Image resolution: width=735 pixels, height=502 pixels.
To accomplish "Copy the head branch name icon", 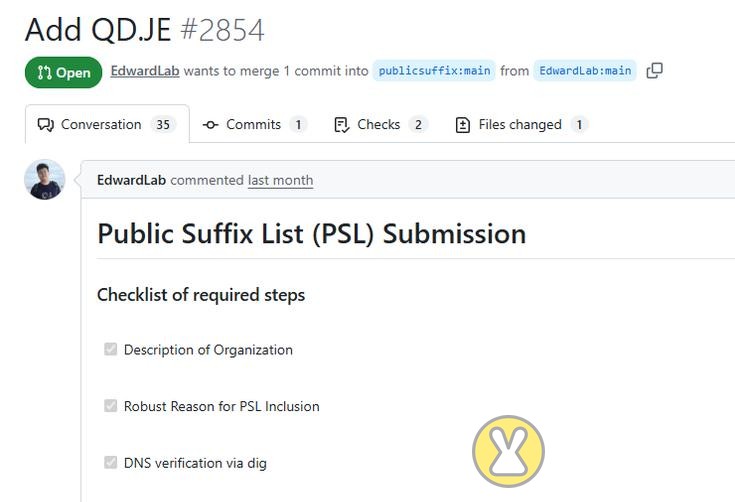I will click(x=654, y=71).
